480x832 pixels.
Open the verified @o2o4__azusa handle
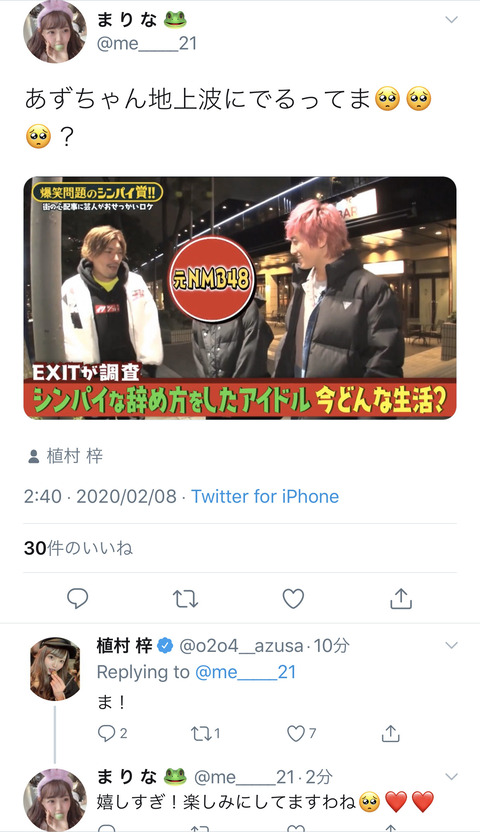click(241, 646)
